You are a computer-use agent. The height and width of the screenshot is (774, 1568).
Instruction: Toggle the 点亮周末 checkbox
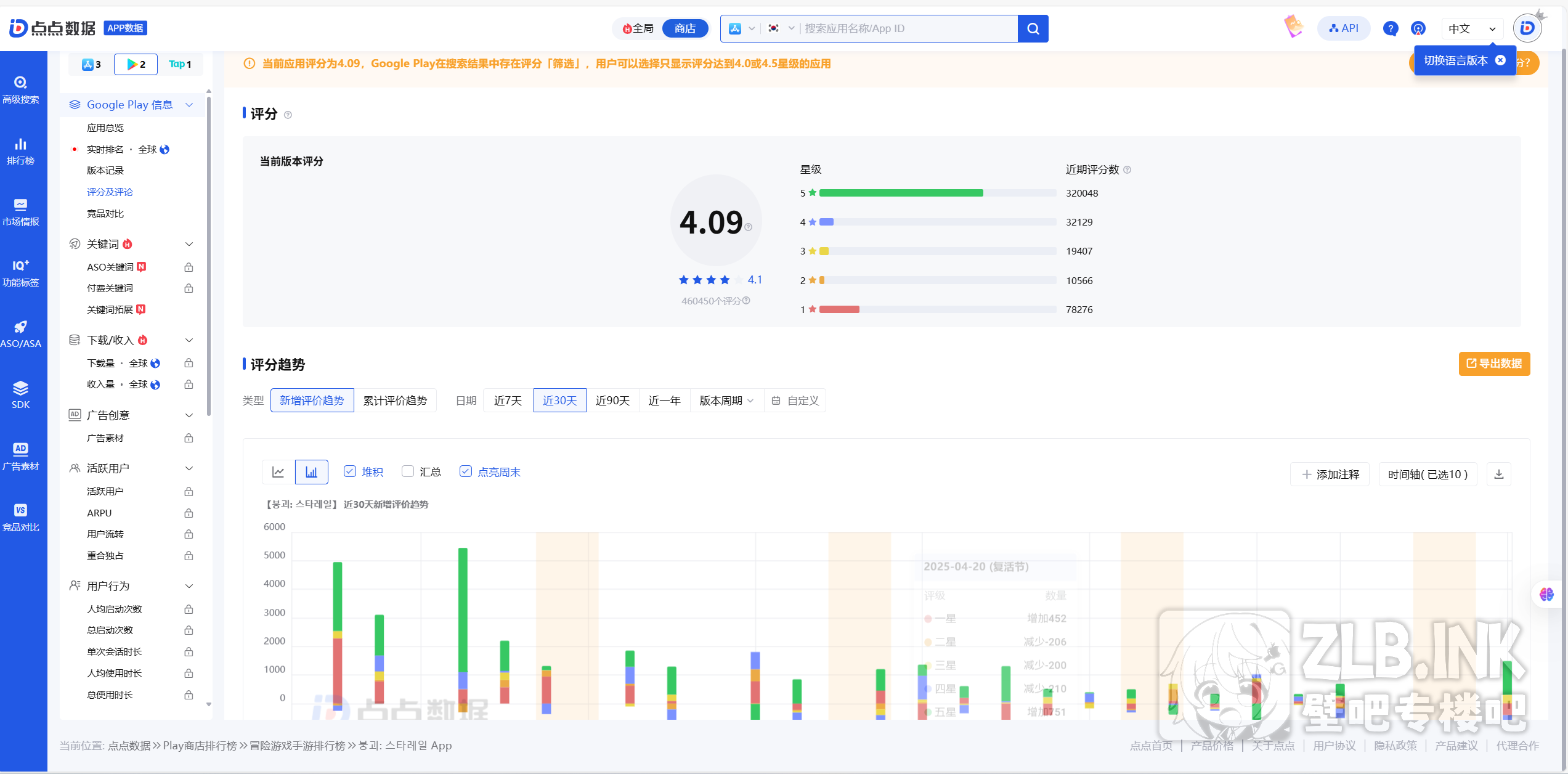466,471
